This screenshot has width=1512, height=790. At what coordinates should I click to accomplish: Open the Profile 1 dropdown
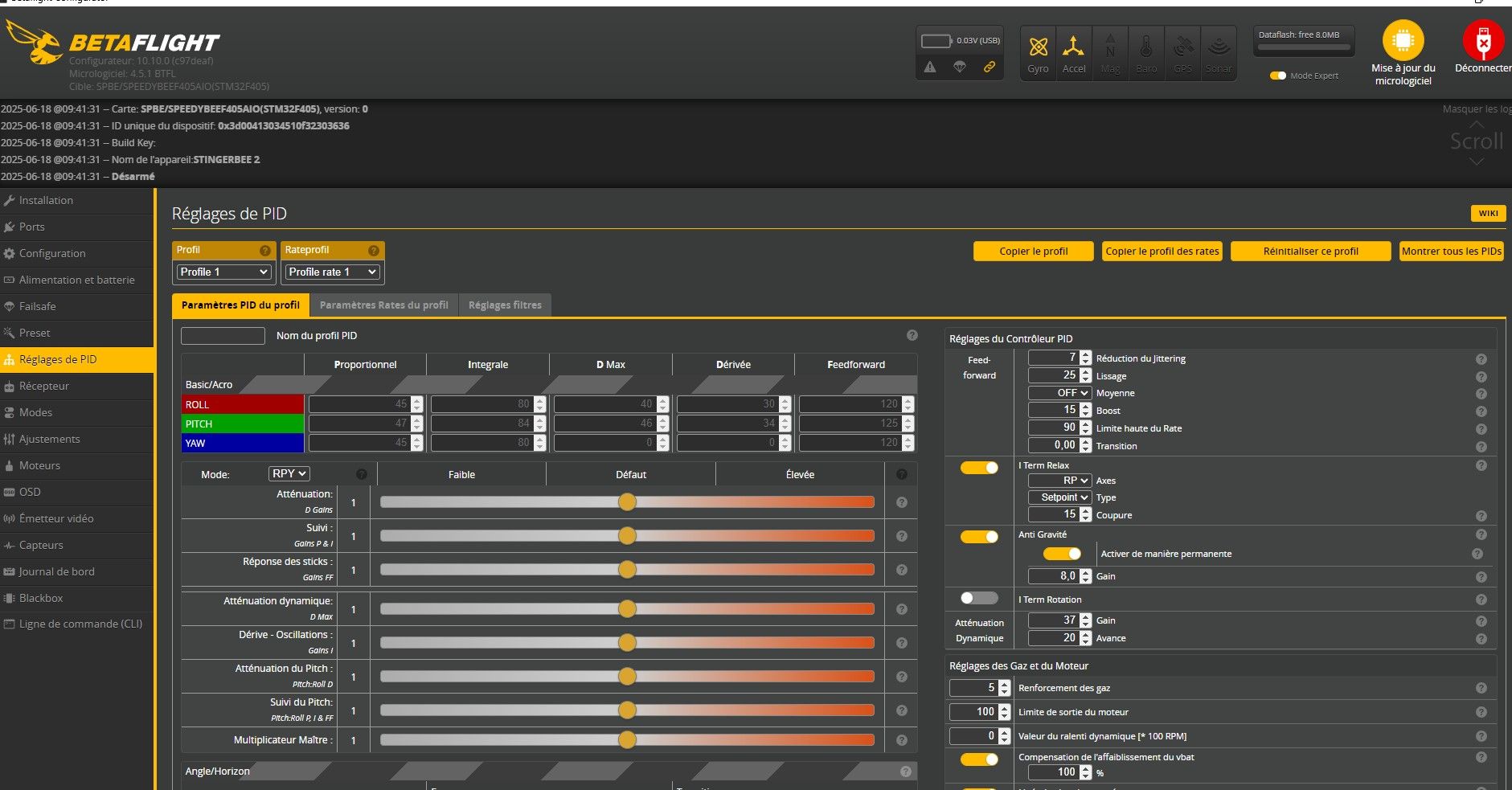[223, 272]
